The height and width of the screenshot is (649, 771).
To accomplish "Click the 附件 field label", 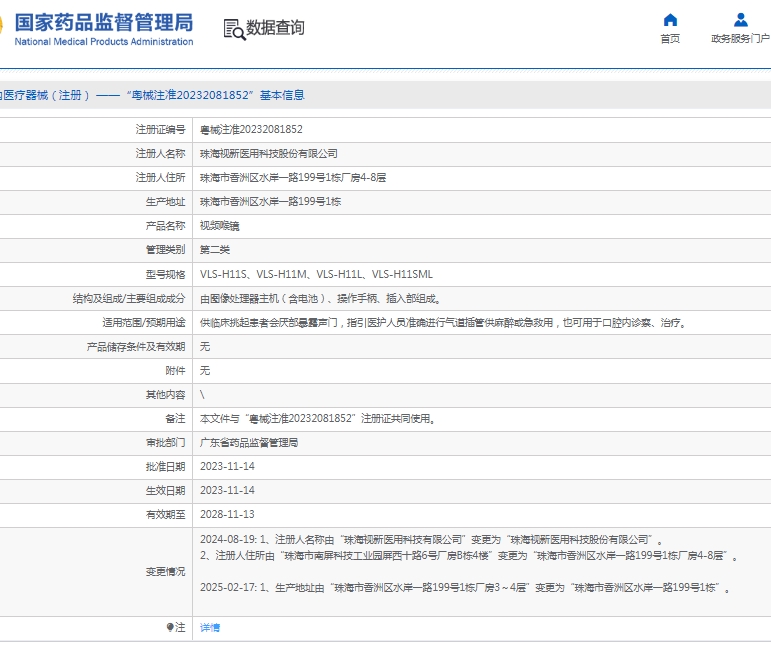I will pos(175,371).
